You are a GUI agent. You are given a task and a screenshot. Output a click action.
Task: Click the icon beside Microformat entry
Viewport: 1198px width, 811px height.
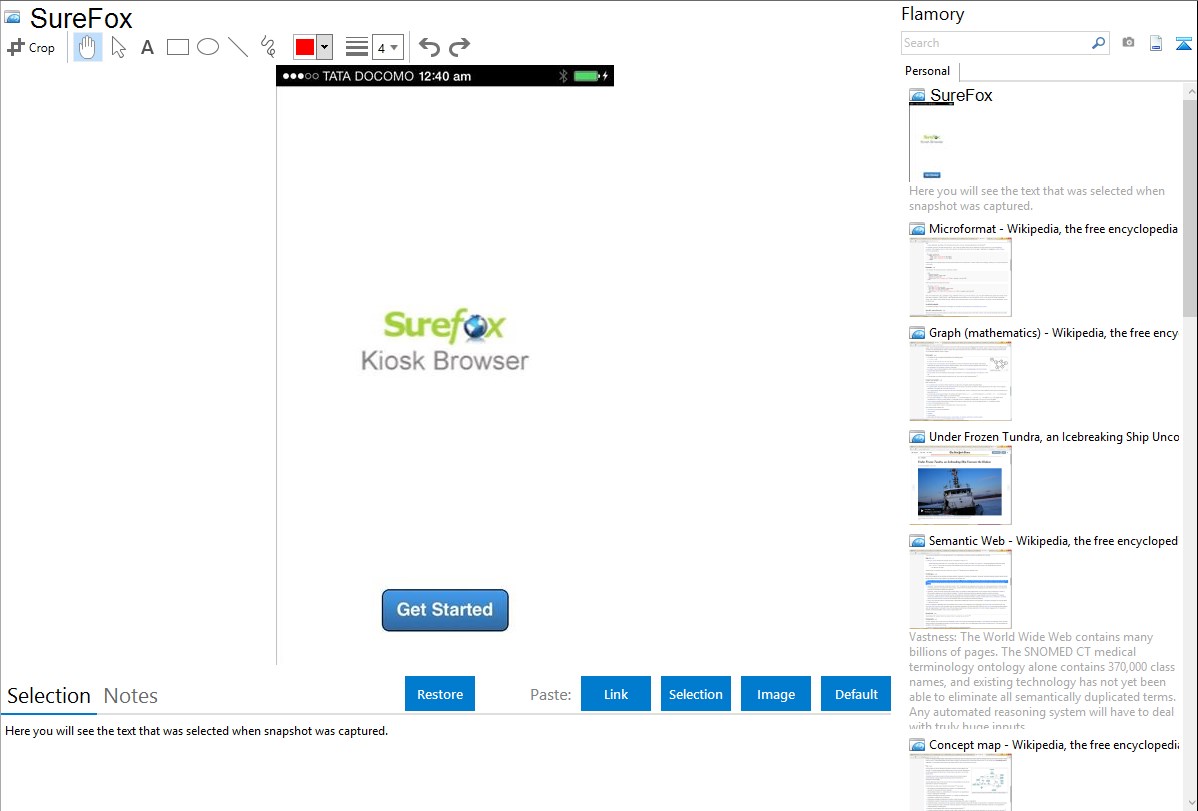pos(917,229)
